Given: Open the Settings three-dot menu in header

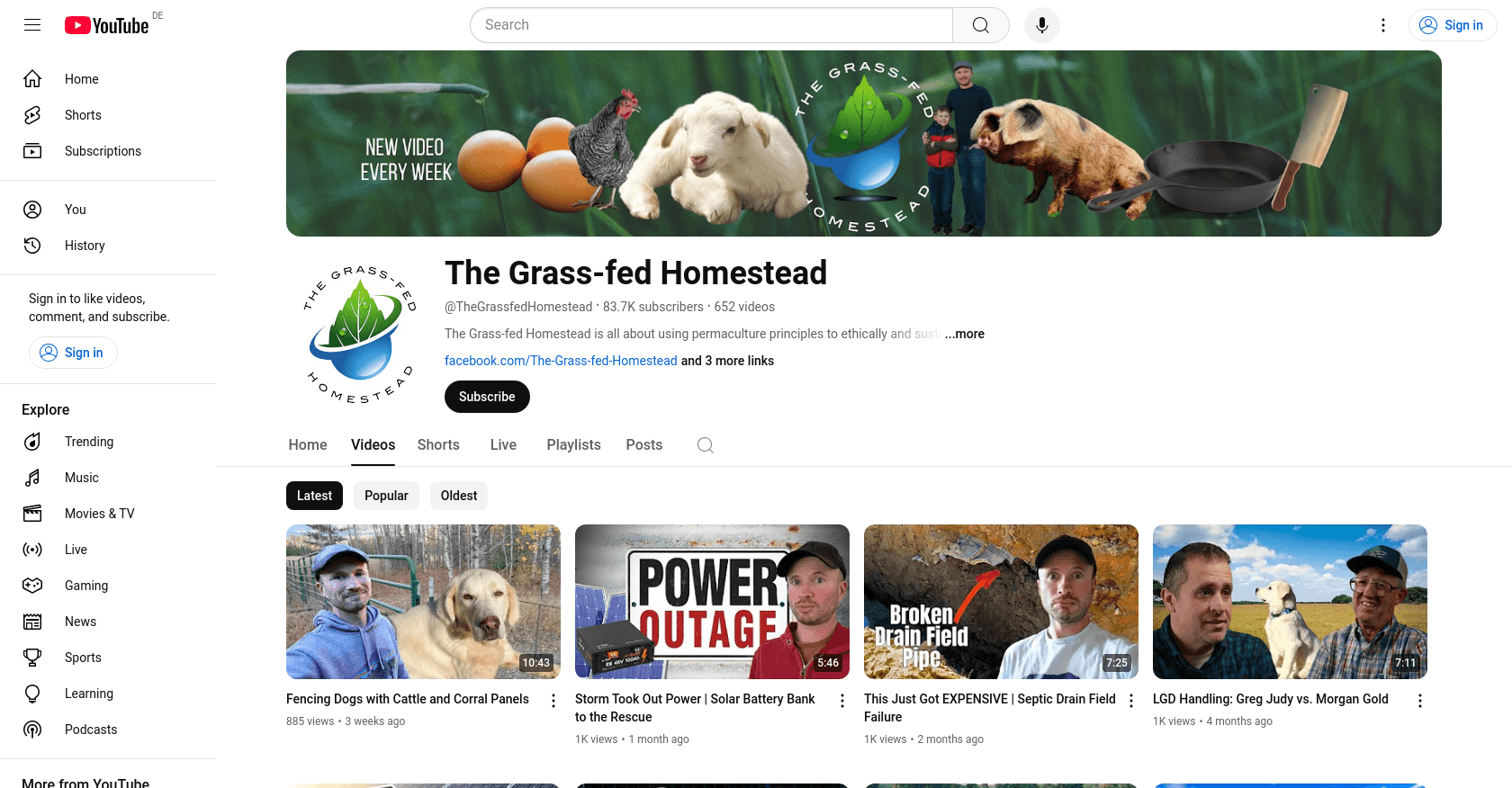Looking at the screenshot, I should 1383,25.
